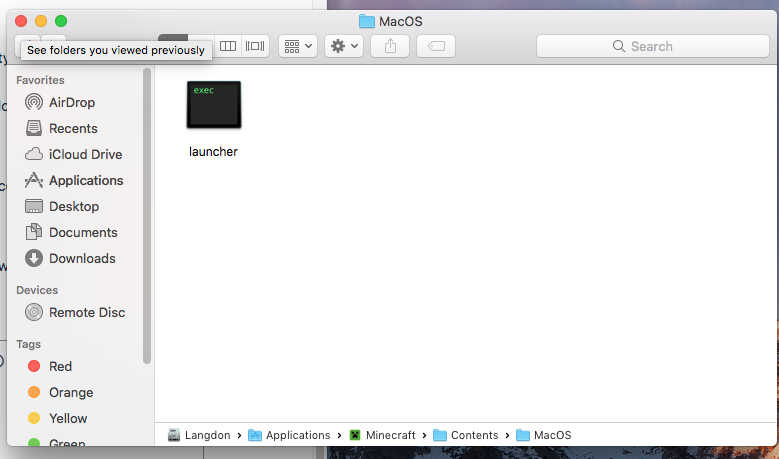Click the launcher file name label
This screenshot has height=459, width=779.
click(x=213, y=152)
